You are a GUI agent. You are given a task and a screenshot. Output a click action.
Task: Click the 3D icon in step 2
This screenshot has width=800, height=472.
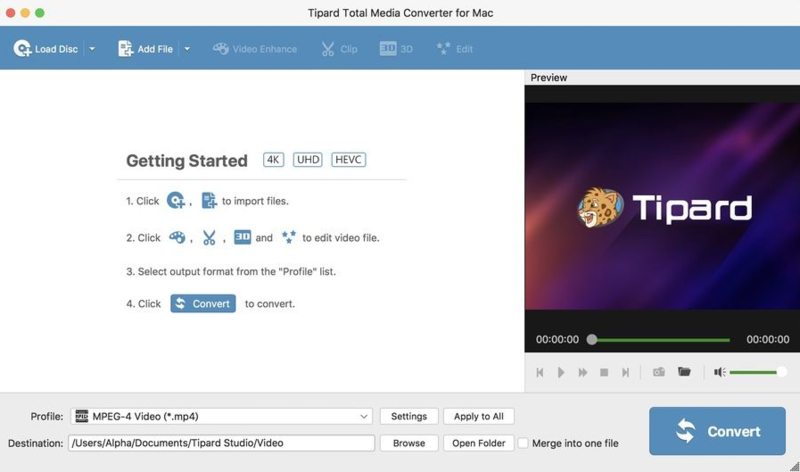click(242, 237)
